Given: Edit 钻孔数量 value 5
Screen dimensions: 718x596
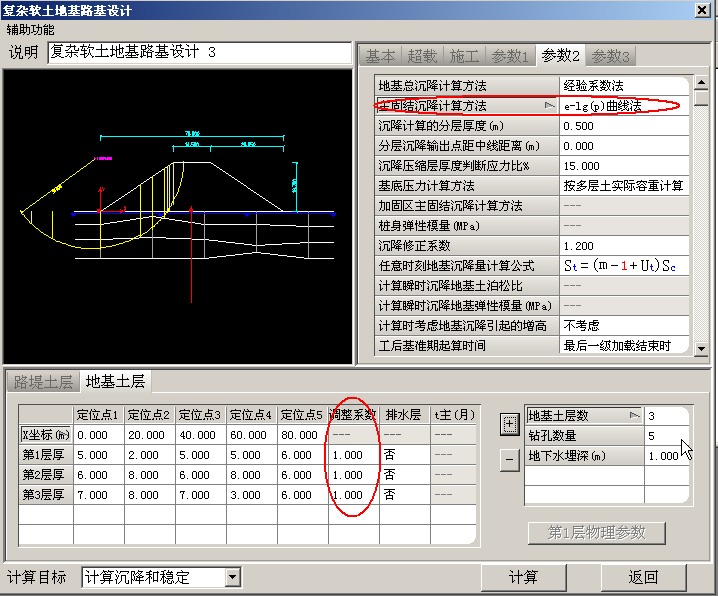Looking at the screenshot, I should (x=666, y=436).
